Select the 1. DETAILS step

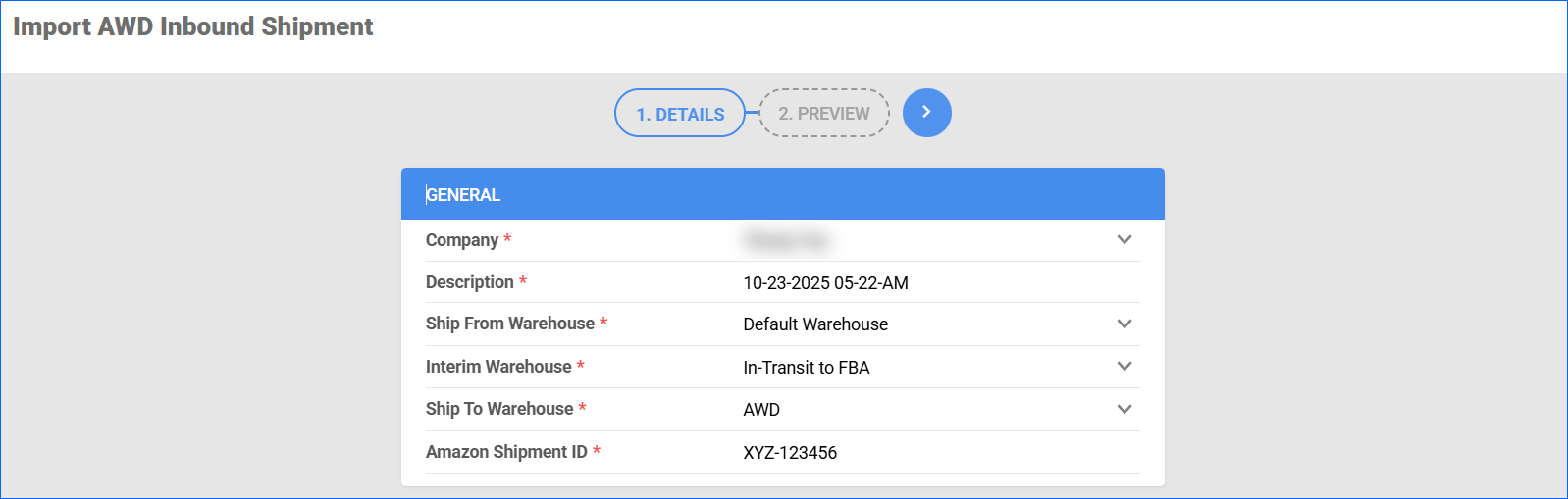pyautogui.click(x=680, y=114)
